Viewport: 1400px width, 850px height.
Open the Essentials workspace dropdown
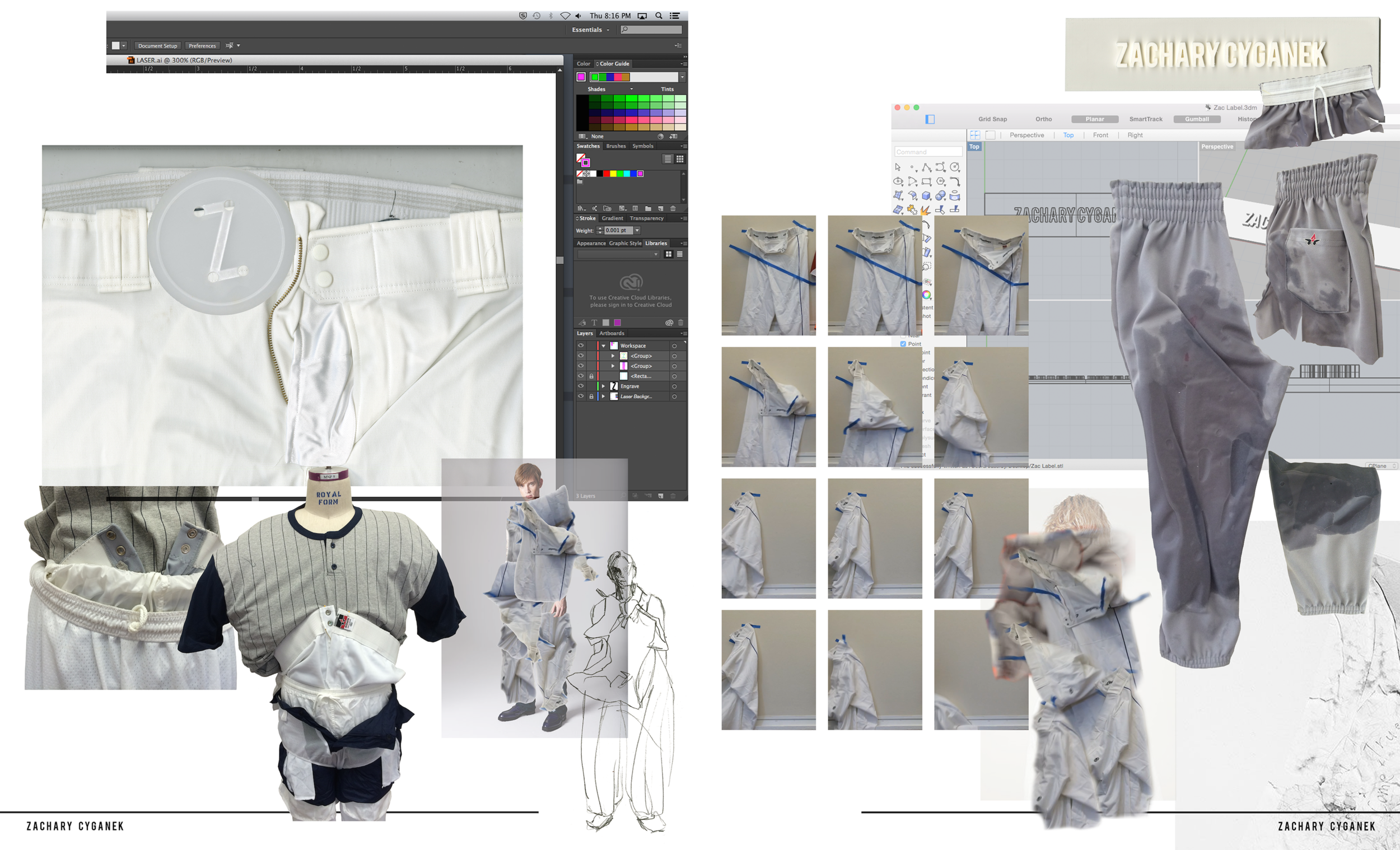590,30
